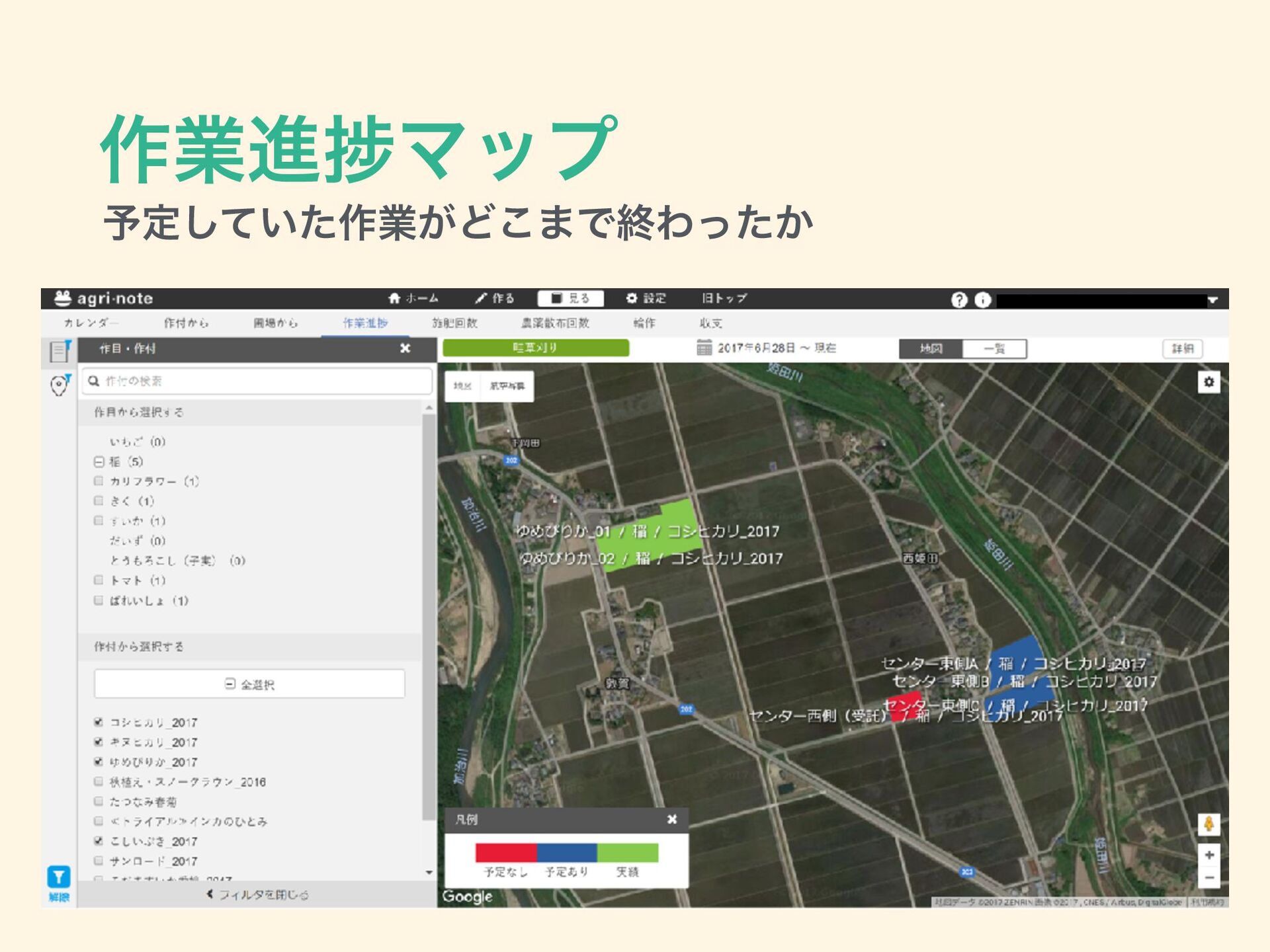The image size is (1270, 952).
Task: Open the account dropdown arrow
Action: point(1212,300)
